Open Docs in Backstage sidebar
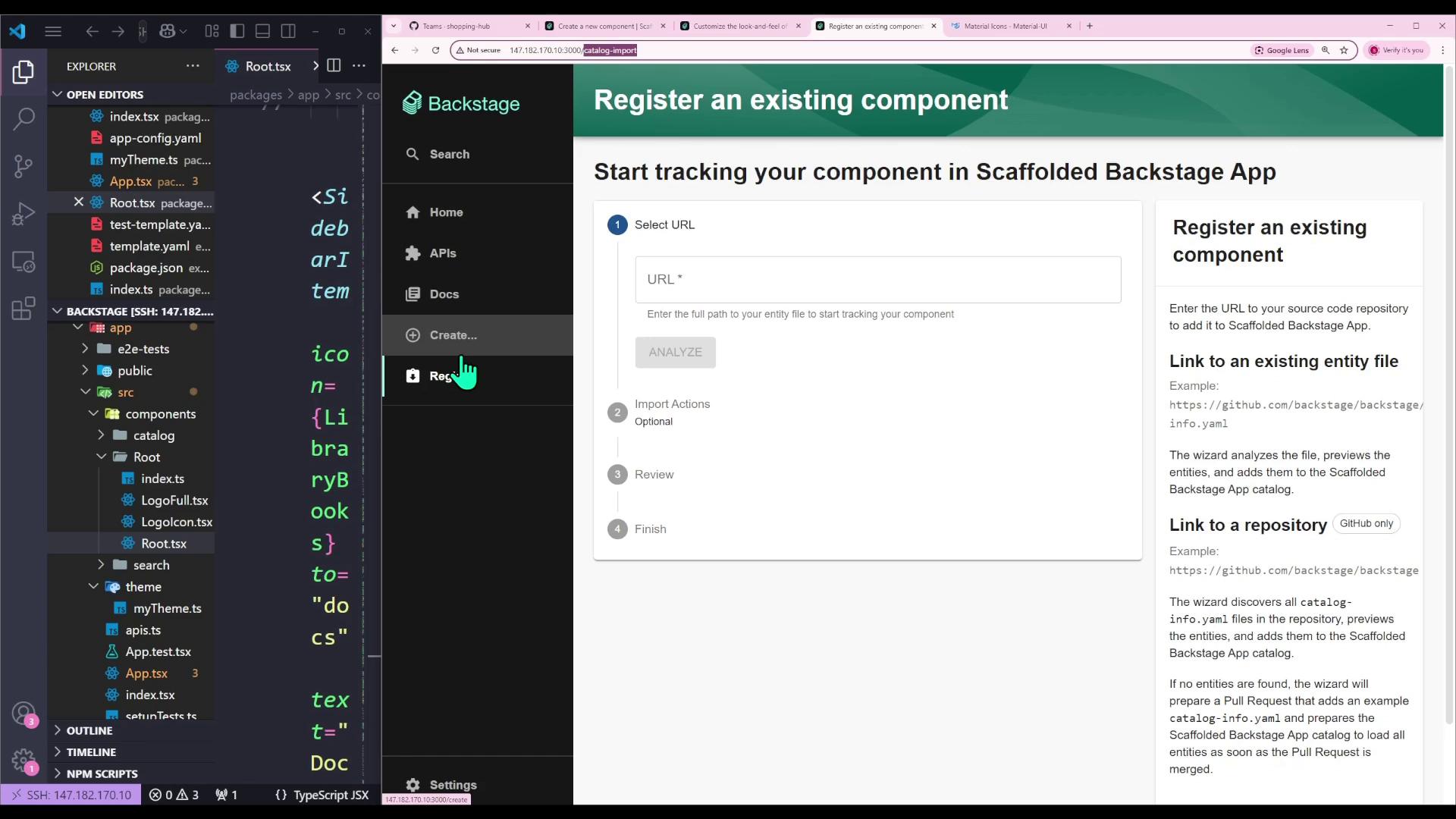This screenshot has height=819, width=1456. (478, 294)
